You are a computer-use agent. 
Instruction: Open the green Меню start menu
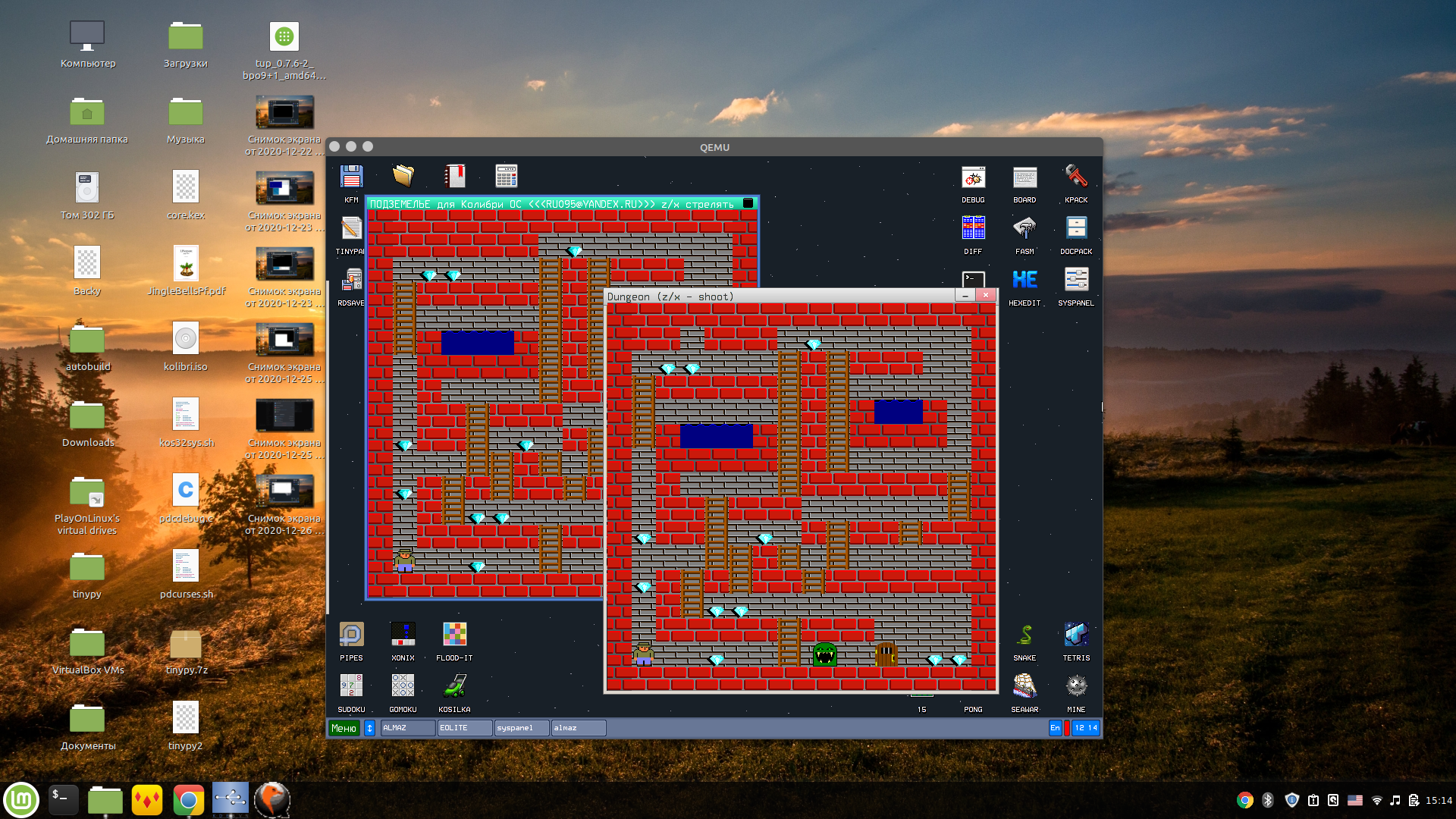tap(344, 728)
